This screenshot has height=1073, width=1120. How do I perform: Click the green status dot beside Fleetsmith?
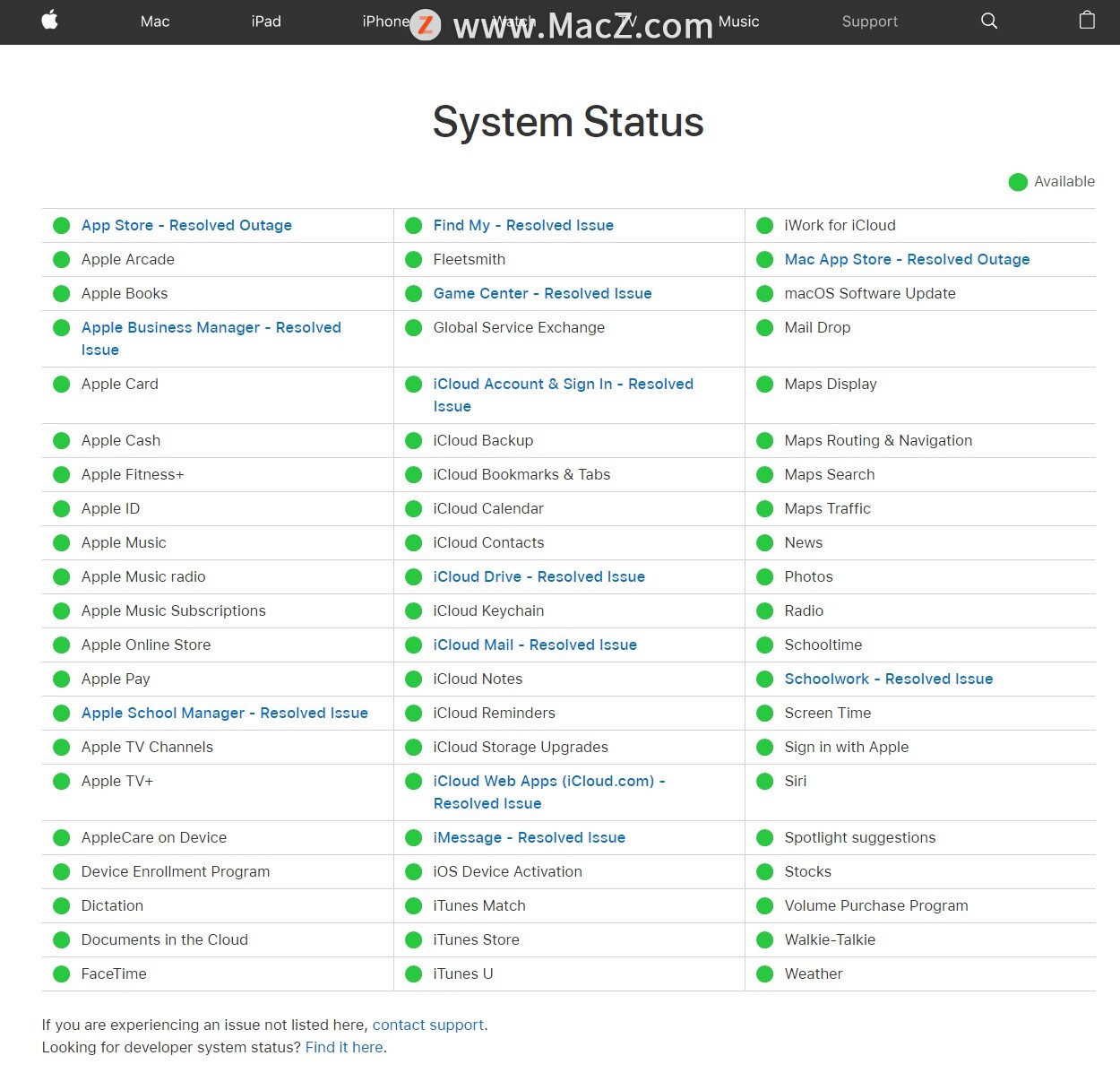[x=413, y=260]
